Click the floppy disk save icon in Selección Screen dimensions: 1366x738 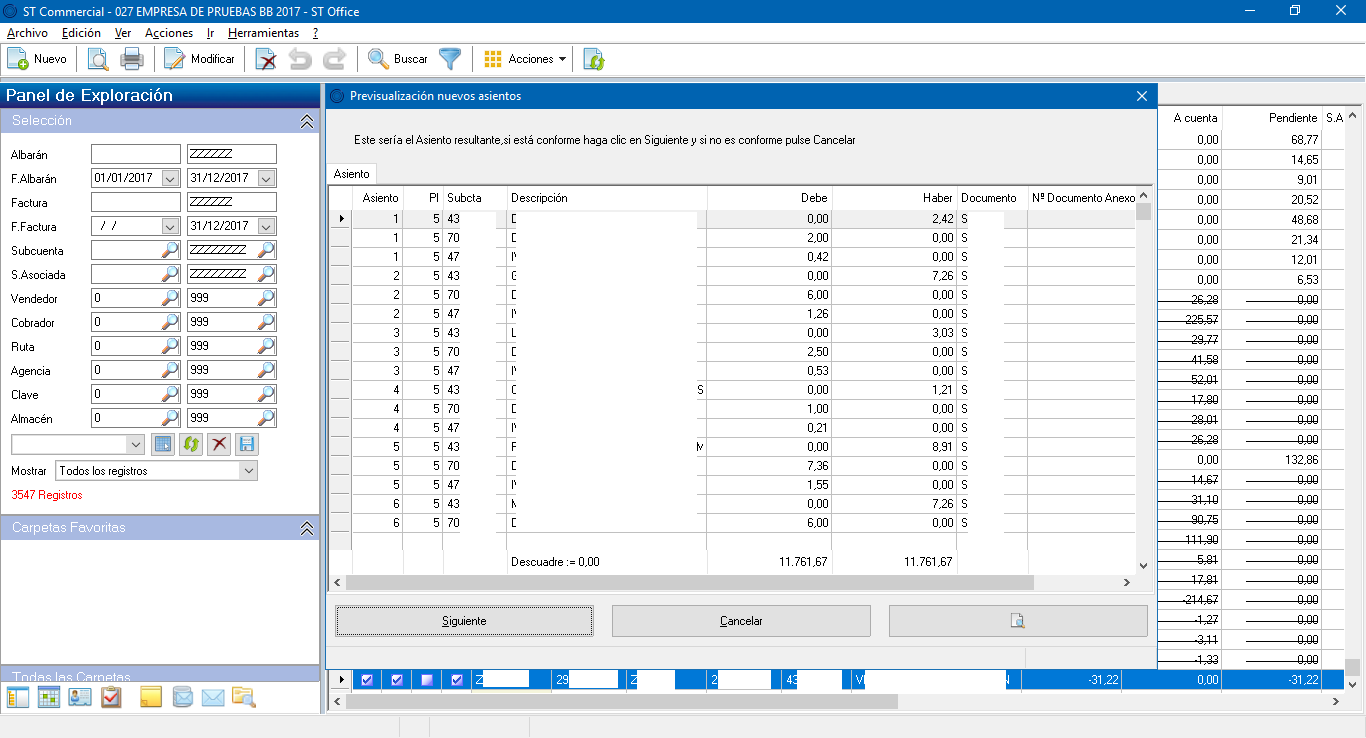[247, 444]
